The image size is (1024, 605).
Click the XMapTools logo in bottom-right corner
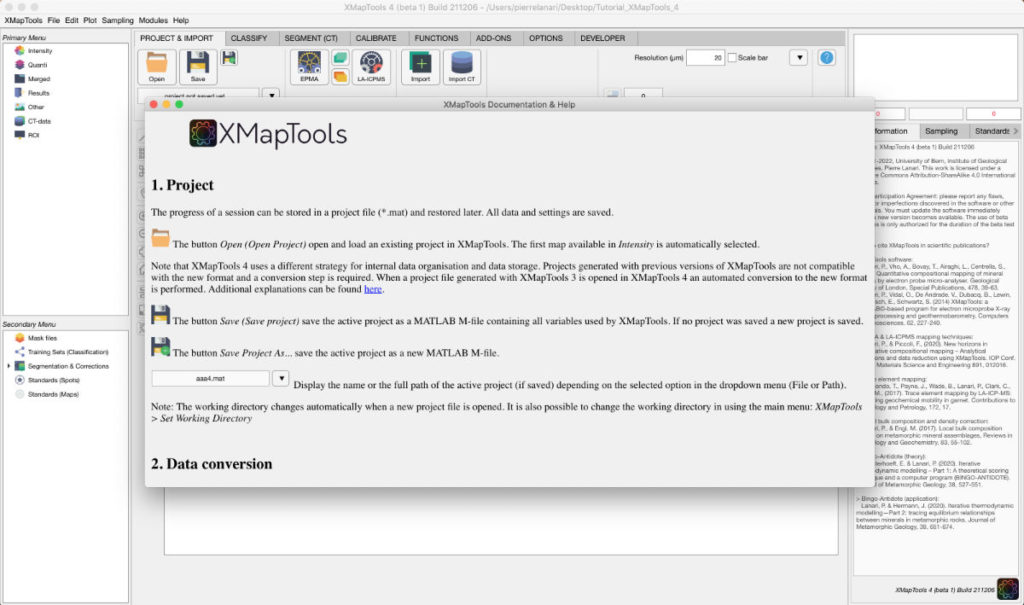tap(1007, 589)
